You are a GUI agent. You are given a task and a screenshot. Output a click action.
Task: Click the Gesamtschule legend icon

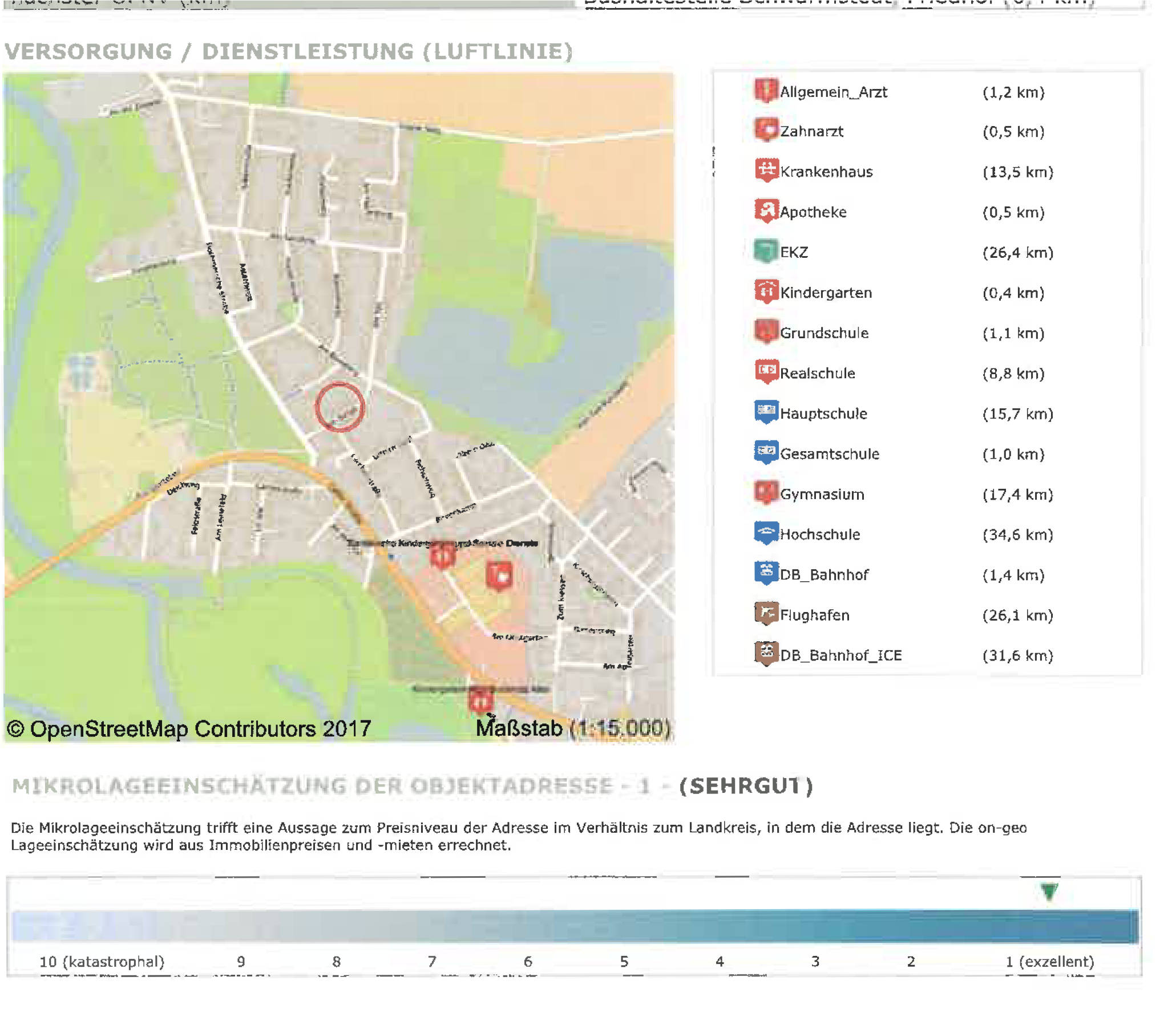(766, 452)
